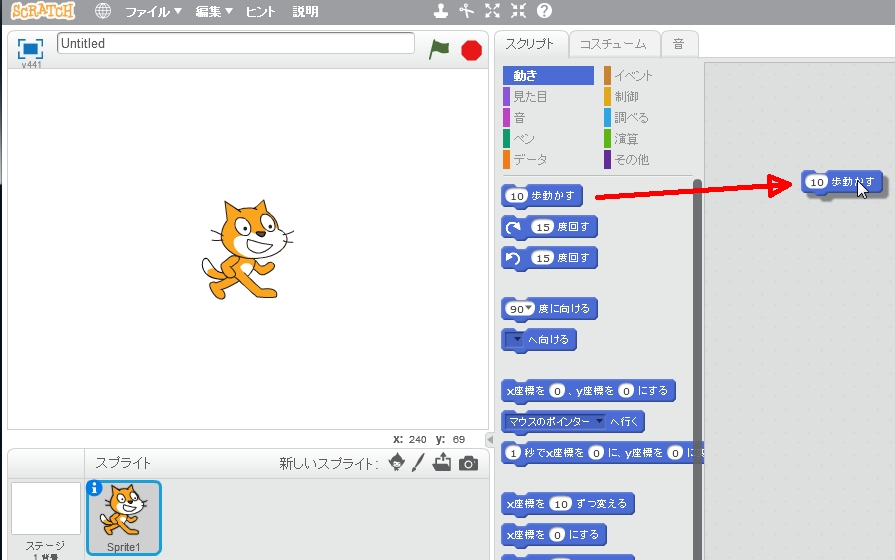Click the red stop button
Screen dimensions: 895x560
471,50
